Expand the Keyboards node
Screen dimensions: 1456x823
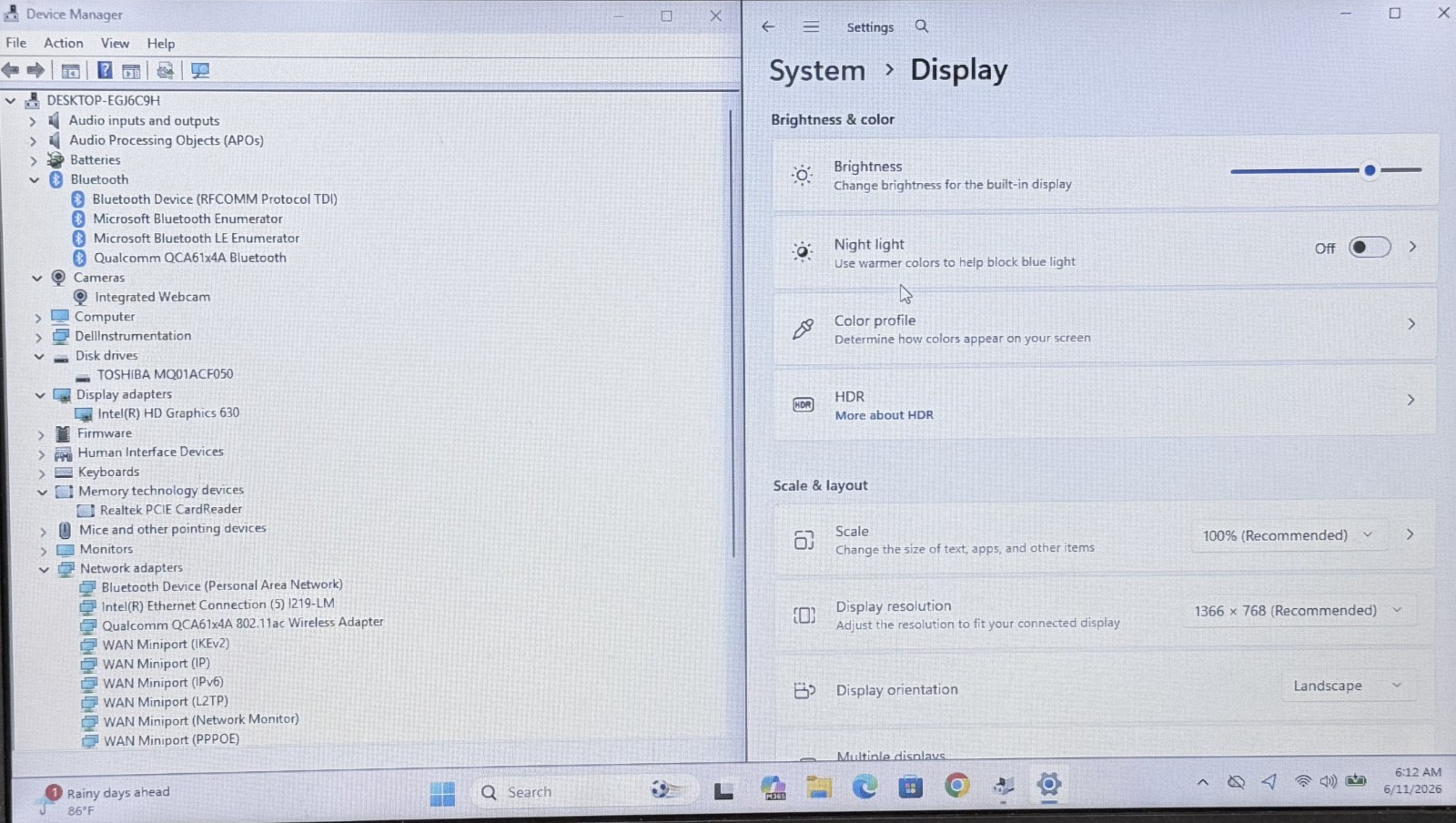point(41,473)
